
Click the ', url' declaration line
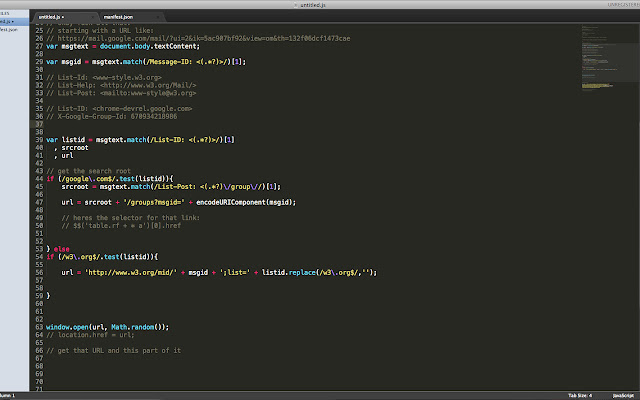pyautogui.click(x=64, y=156)
